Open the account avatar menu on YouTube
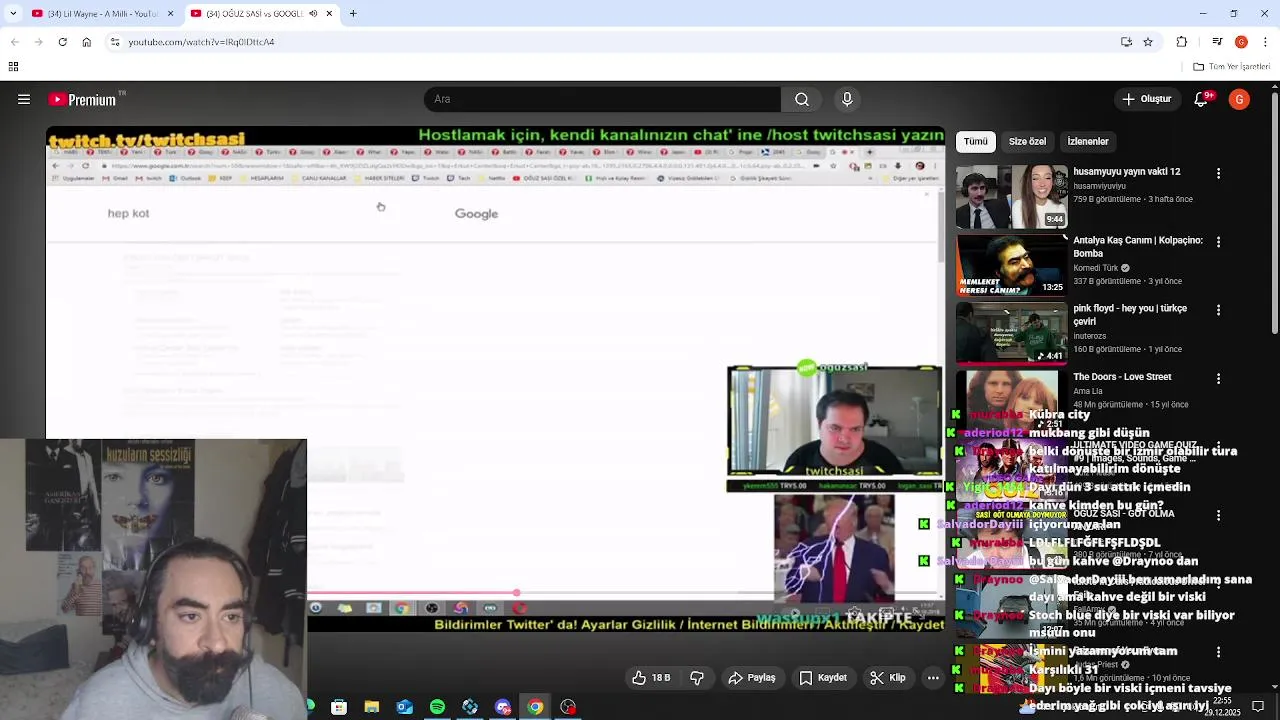This screenshot has height=720, width=1280. [1239, 99]
